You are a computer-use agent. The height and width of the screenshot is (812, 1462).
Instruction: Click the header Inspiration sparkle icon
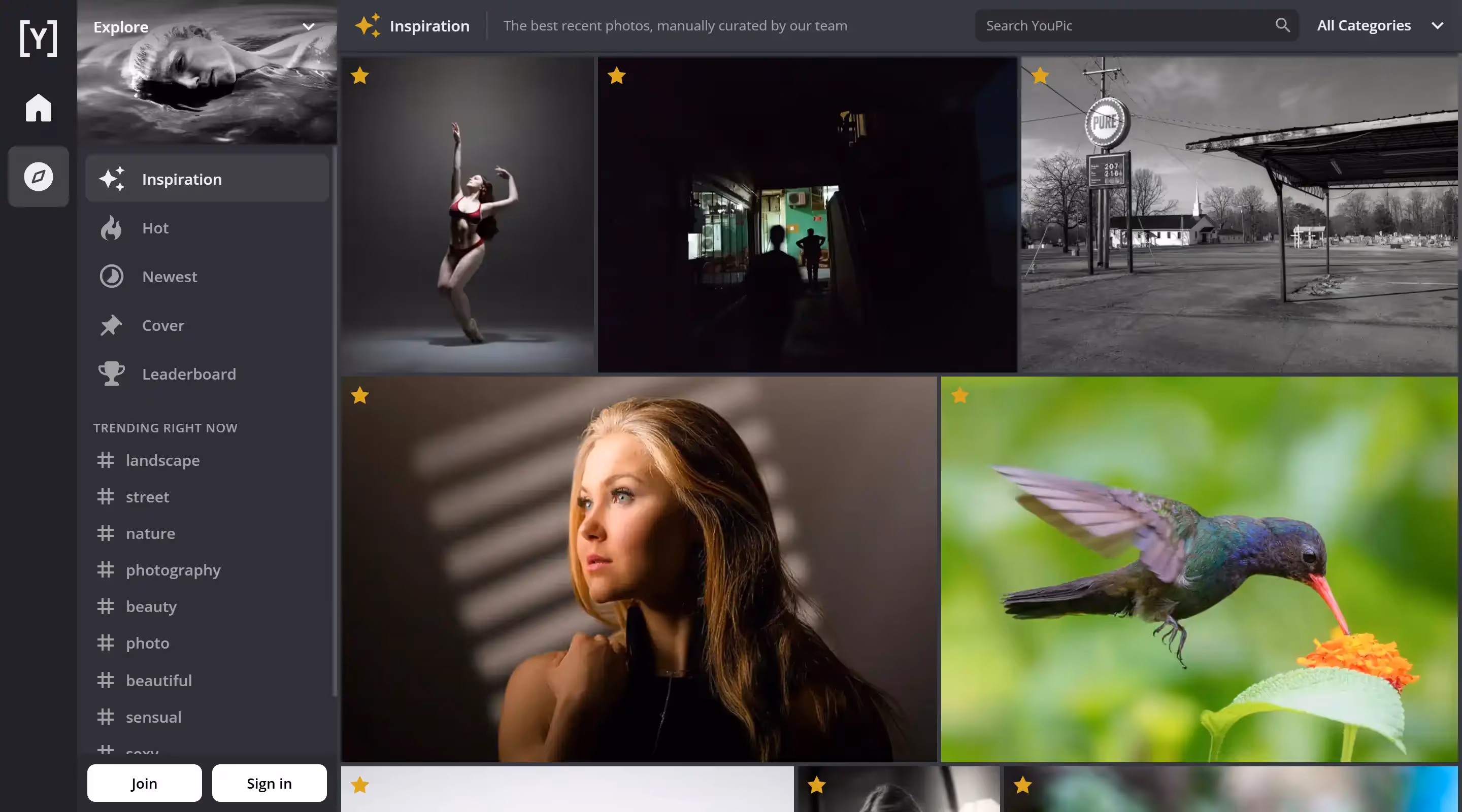pos(367,25)
